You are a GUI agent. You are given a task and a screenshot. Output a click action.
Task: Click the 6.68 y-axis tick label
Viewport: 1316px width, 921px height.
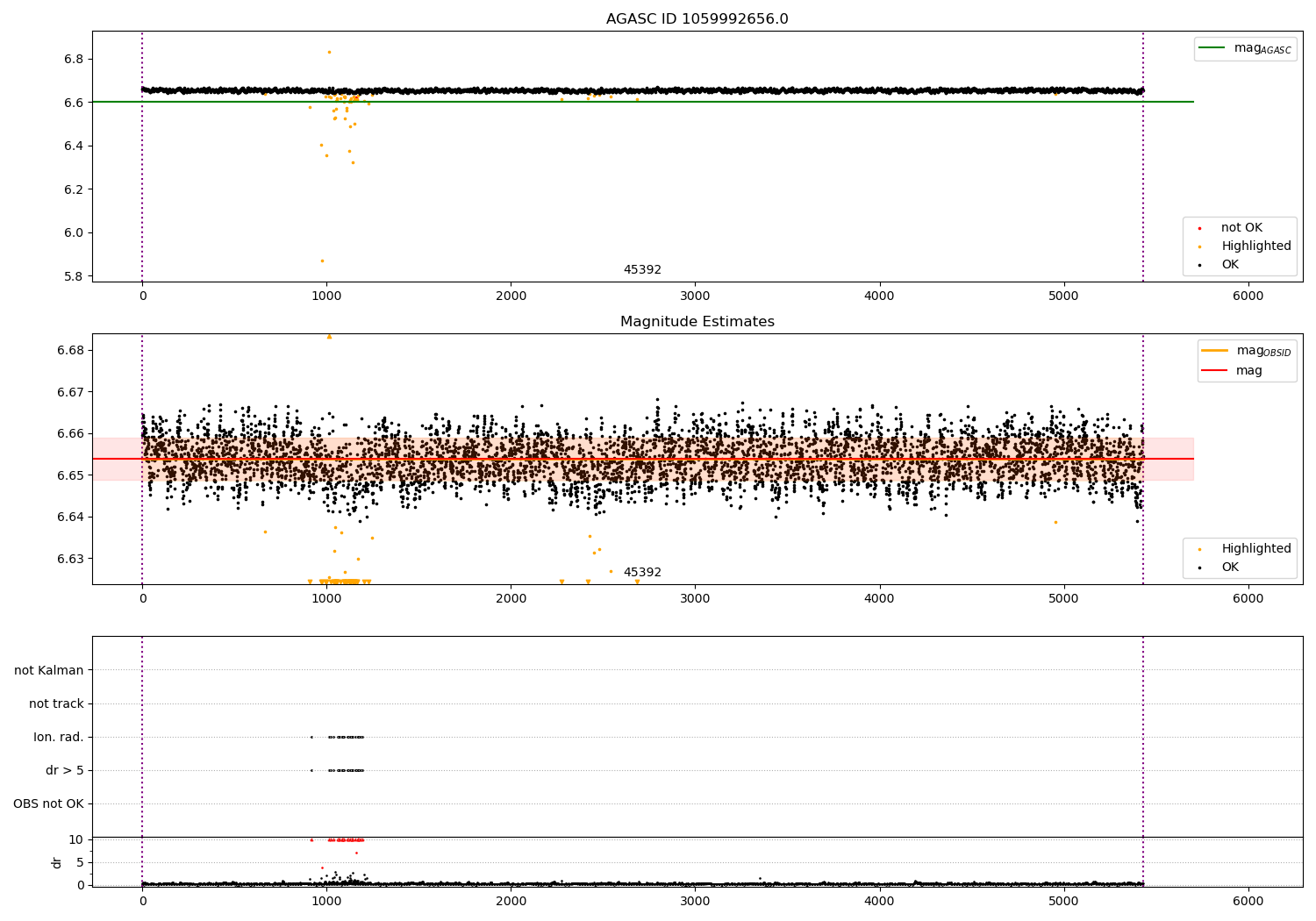(70, 351)
